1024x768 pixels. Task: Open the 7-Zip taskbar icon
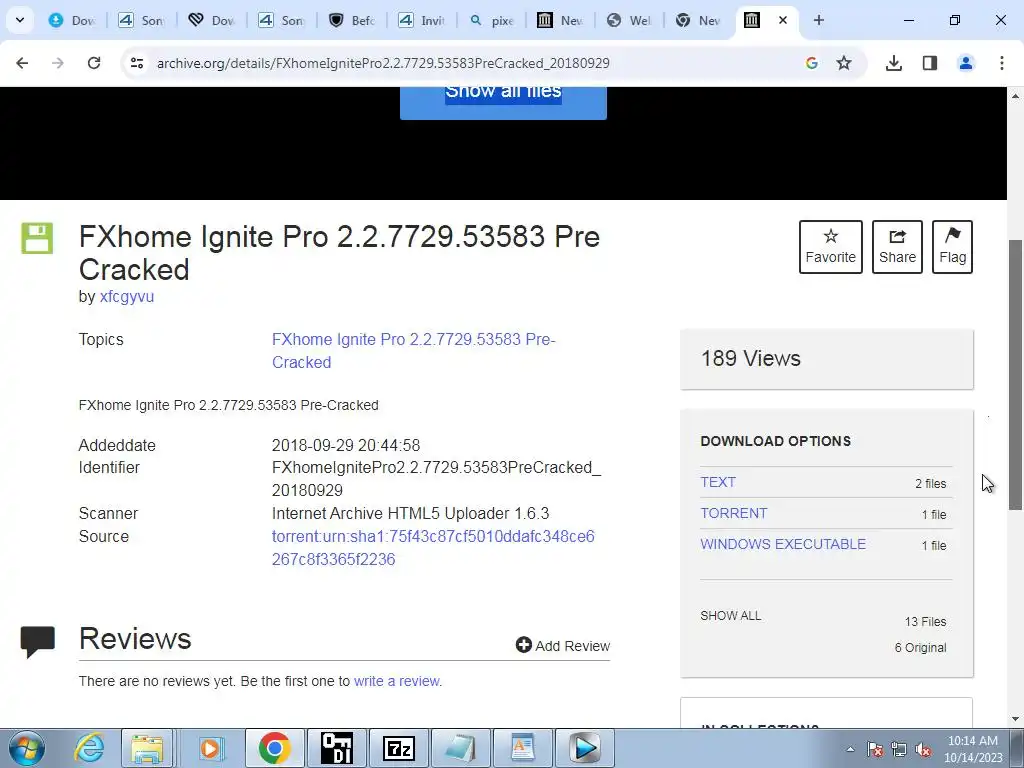[x=399, y=748]
